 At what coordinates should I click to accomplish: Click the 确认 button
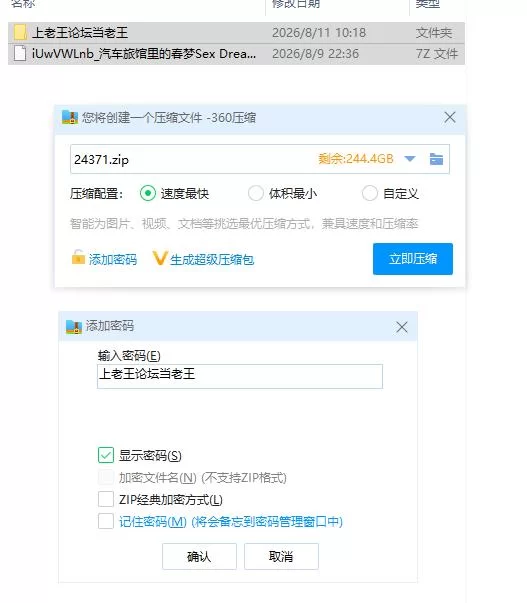pyautogui.click(x=199, y=556)
